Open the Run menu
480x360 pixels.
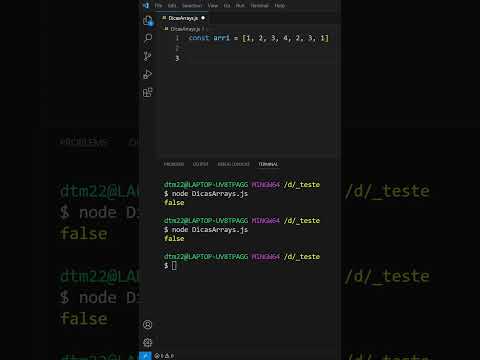240,6
